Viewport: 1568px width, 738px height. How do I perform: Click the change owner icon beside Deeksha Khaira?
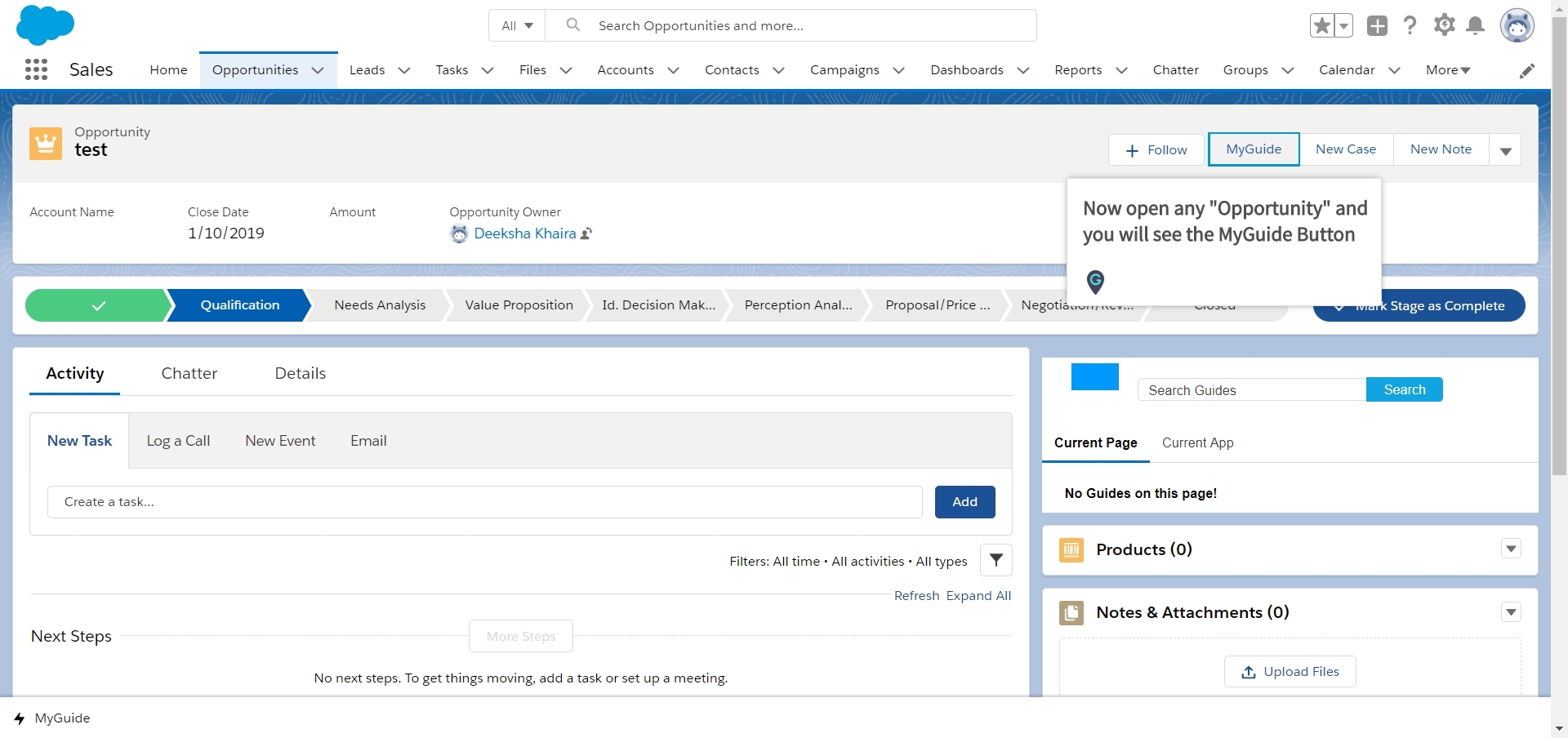(586, 234)
